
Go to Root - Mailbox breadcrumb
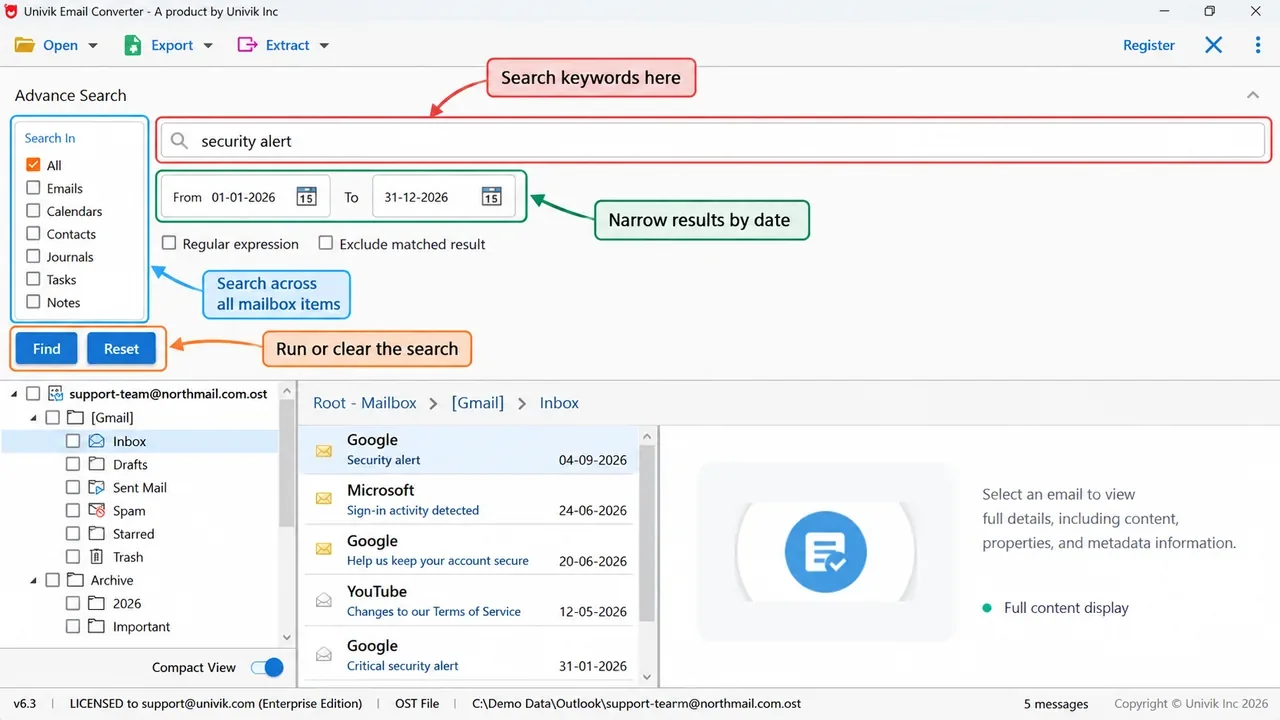[365, 403]
